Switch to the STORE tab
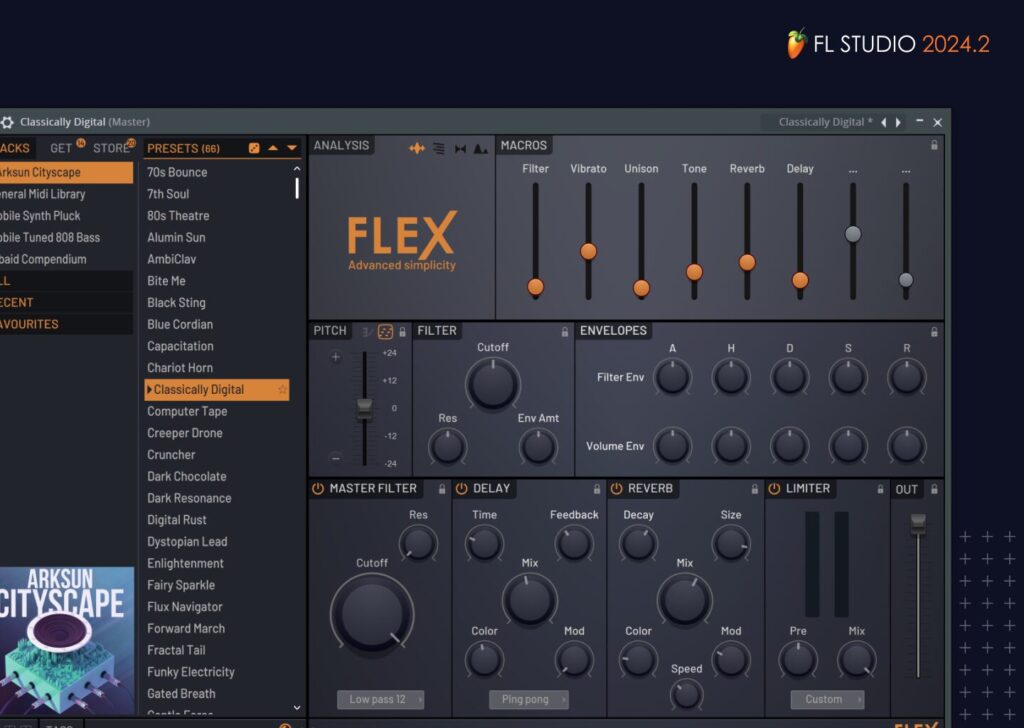Image resolution: width=1024 pixels, height=728 pixels. (111, 148)
